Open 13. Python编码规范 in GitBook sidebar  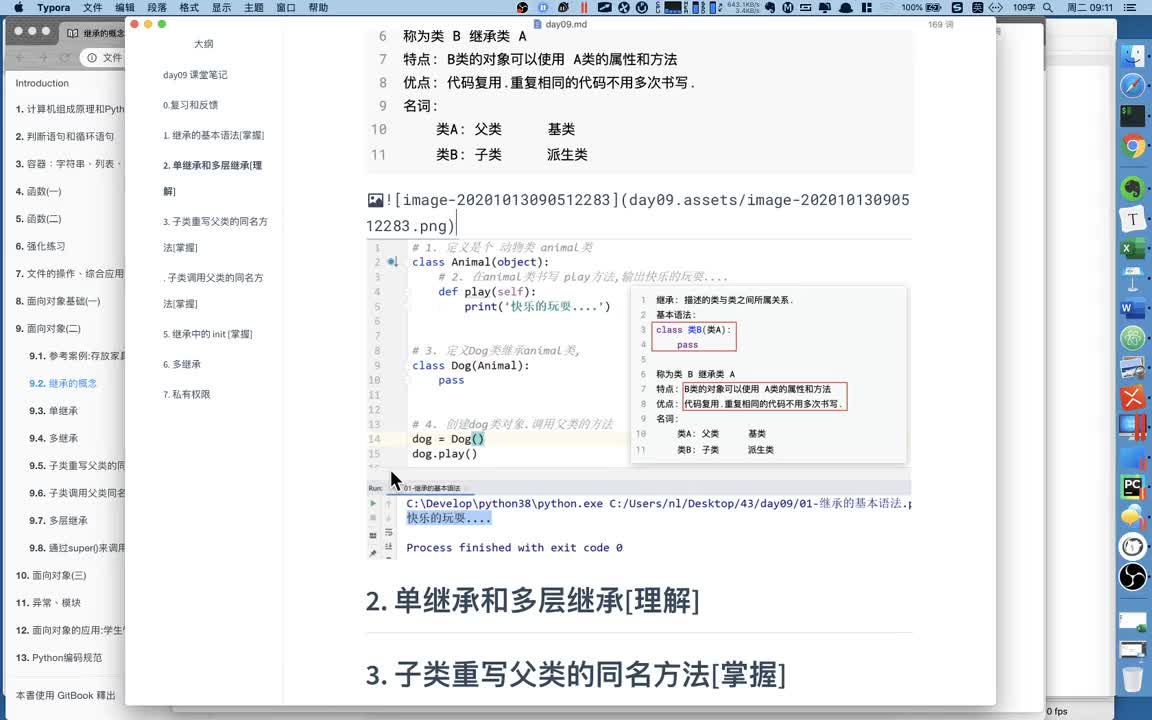coord(59,658)
